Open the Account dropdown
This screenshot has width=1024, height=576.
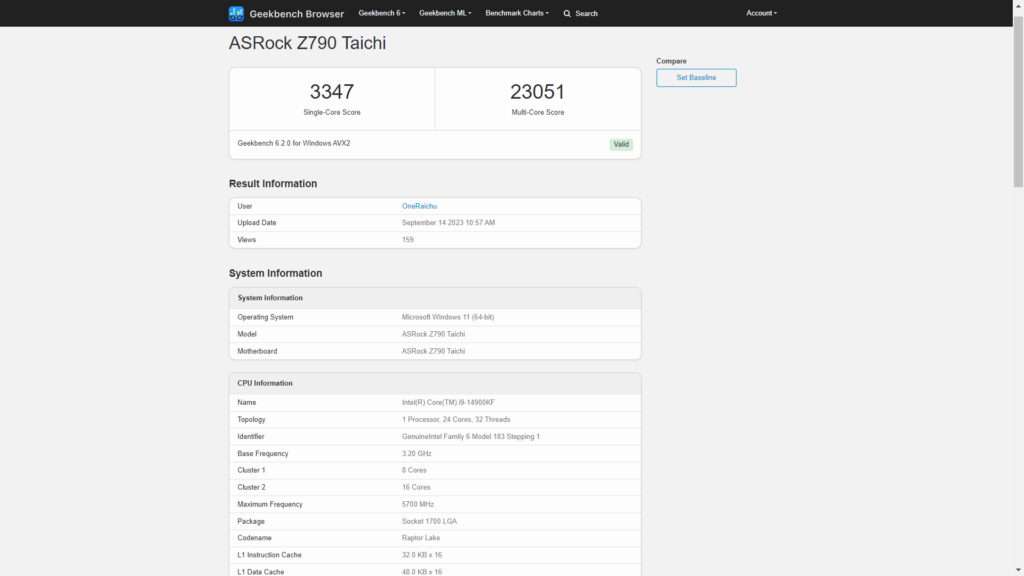click(x=761, y=13)
